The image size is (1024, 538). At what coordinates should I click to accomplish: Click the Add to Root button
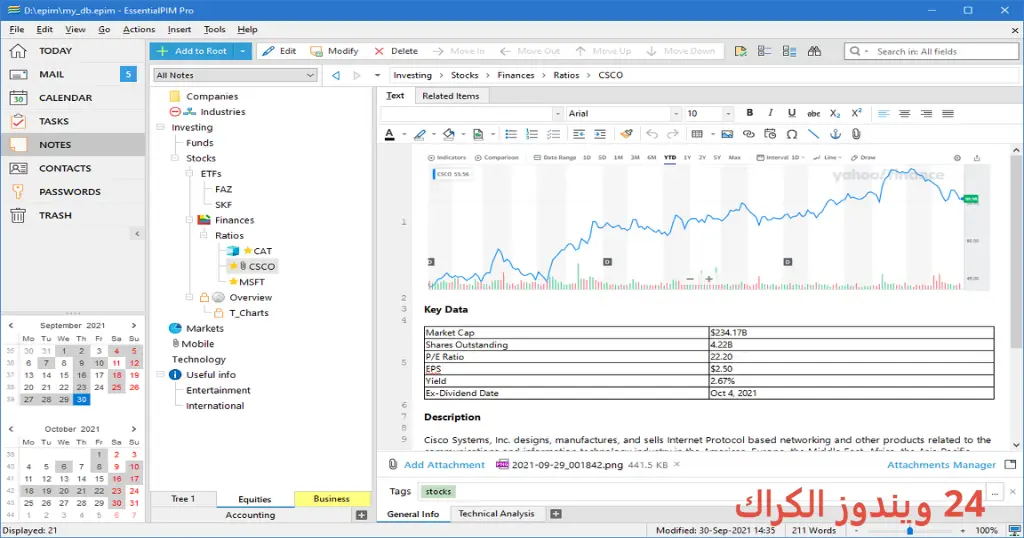[x=192, y=51]
